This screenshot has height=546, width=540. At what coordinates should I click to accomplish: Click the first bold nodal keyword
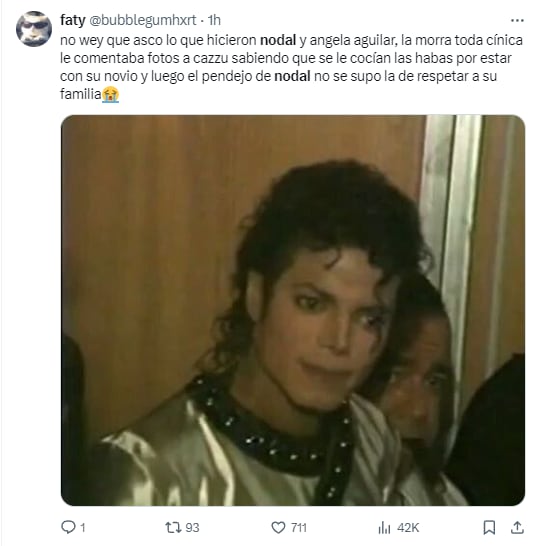278,40
